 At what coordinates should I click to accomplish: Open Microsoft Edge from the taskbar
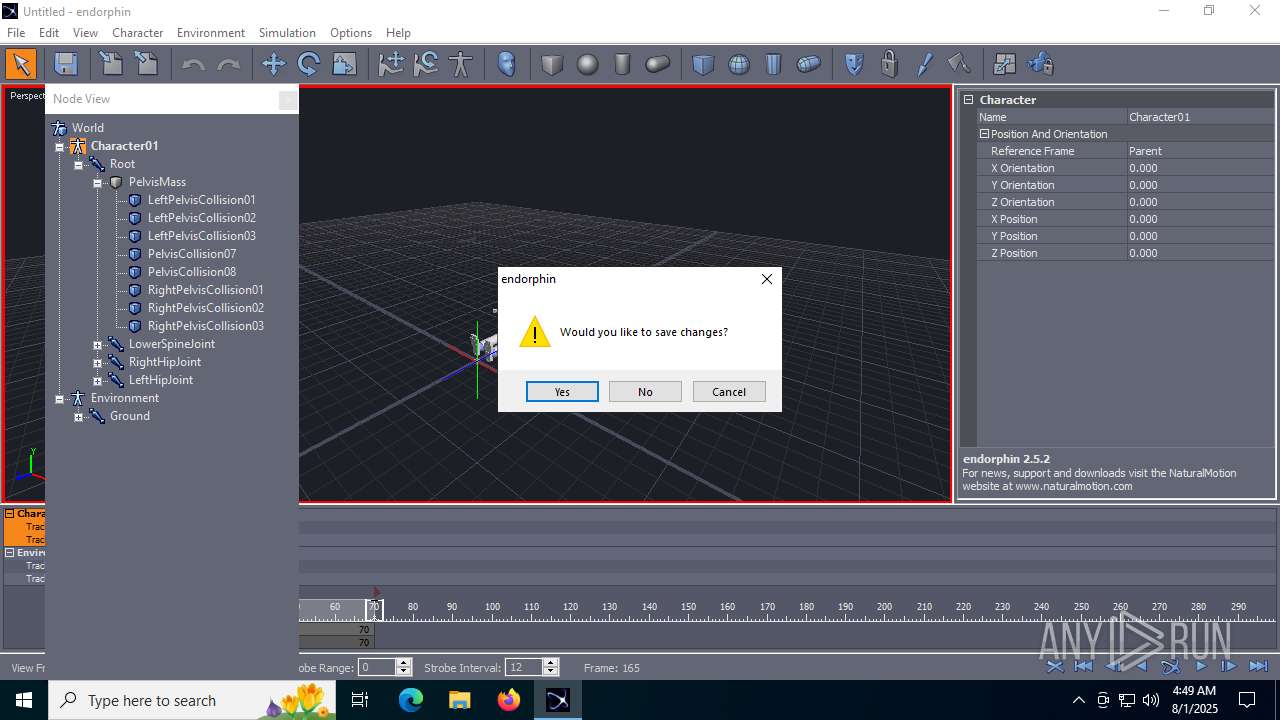[411, 700]
